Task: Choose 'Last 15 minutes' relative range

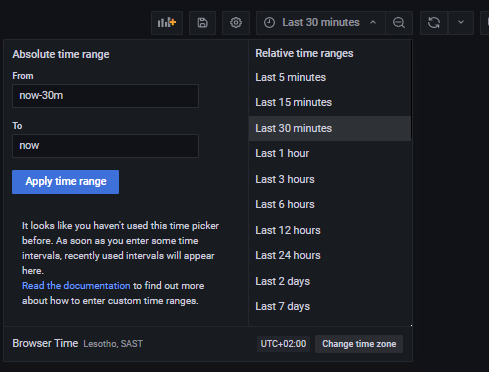Action: pyautogui.click(x=330, y=102)
